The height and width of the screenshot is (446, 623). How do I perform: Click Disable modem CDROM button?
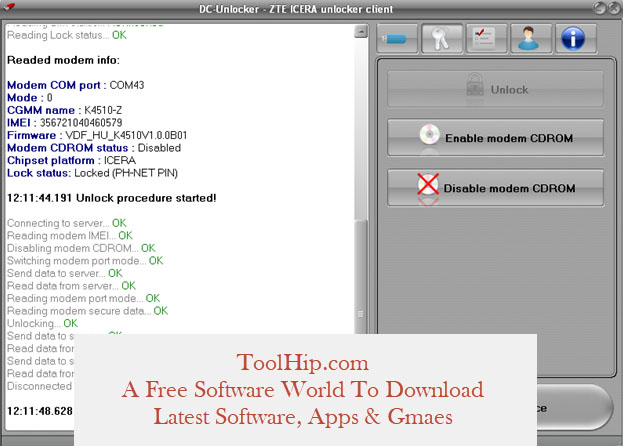pyautogui.click(x=495, y=187)
